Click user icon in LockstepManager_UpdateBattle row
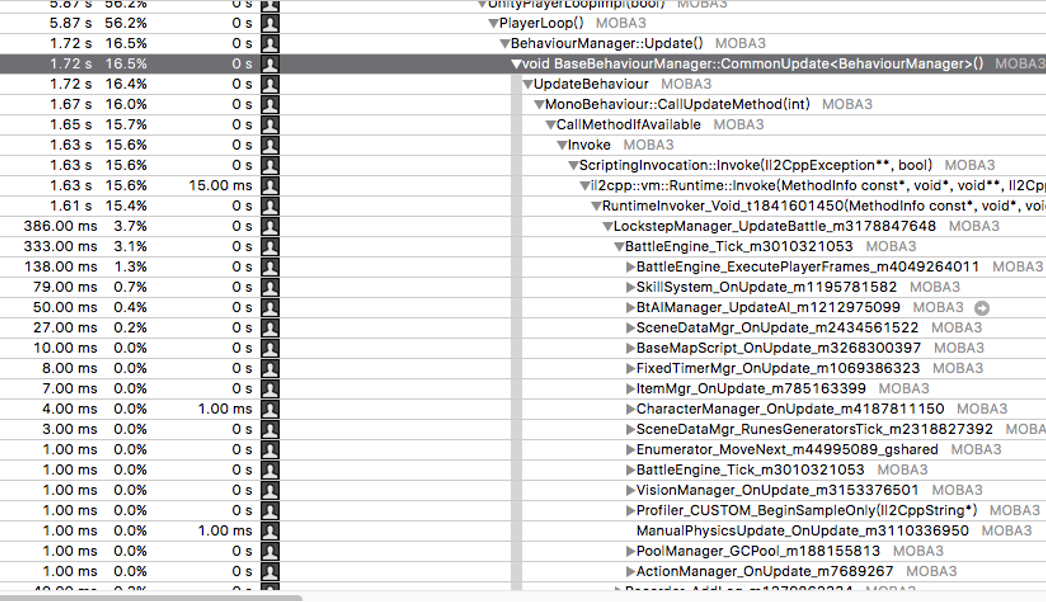The width and height of the screenshot is (1046, 602). [270, 226]
